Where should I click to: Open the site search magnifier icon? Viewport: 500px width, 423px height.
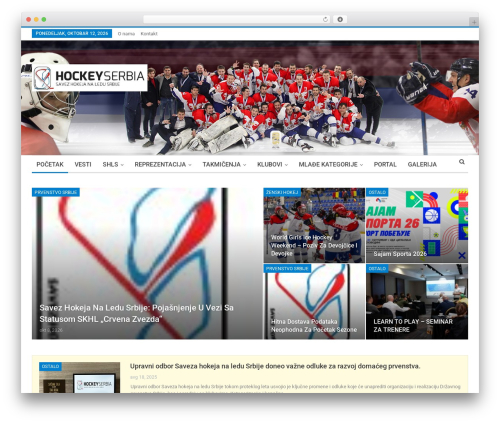462,162
